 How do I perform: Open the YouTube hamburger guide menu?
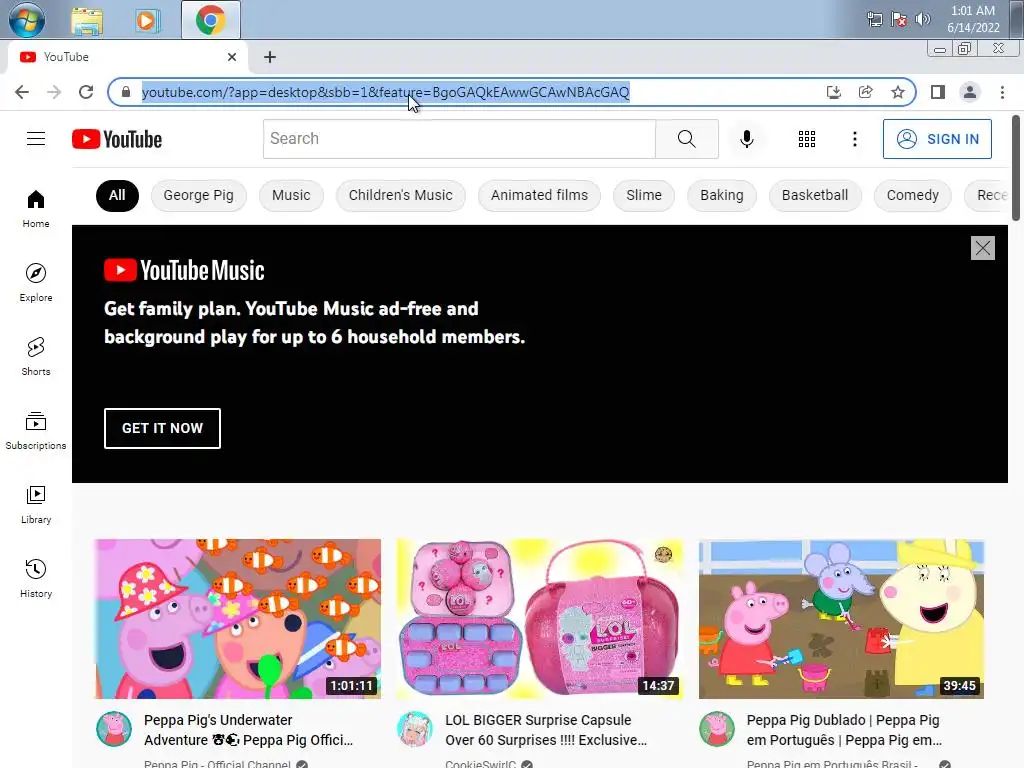(x=36, y=138)
